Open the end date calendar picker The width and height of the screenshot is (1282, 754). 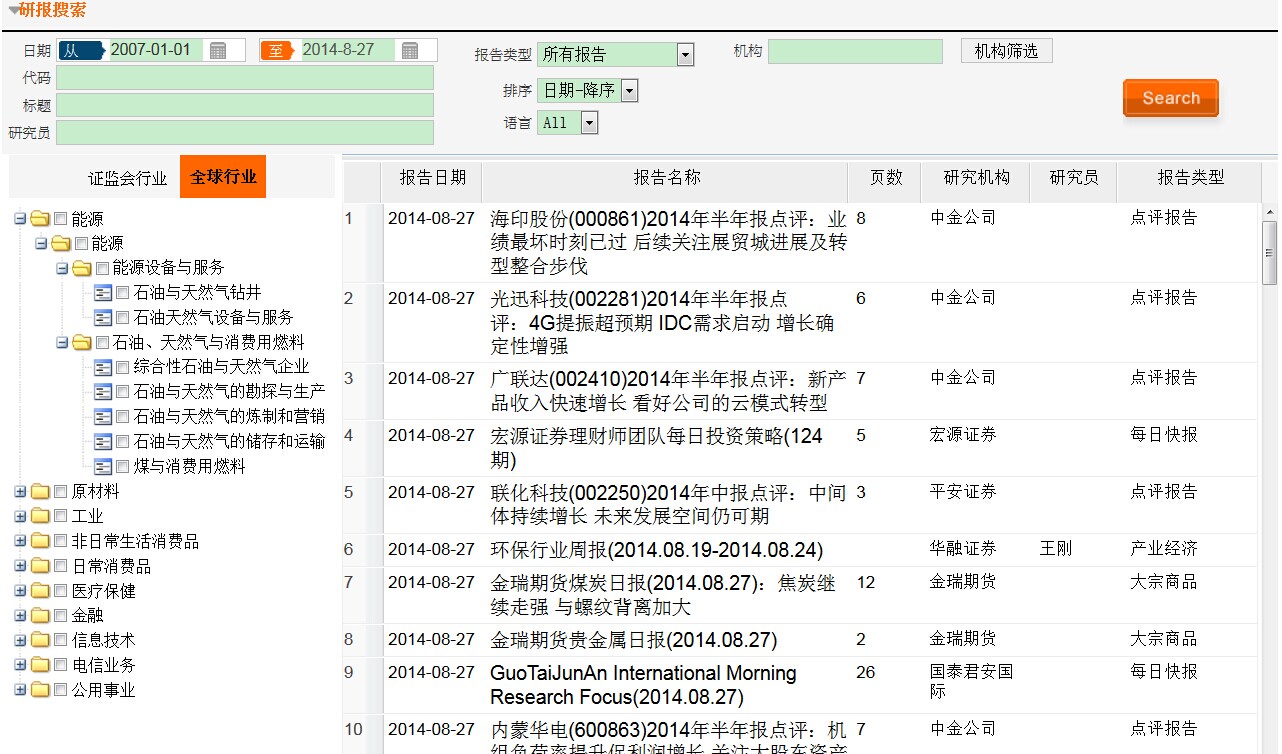410,50
